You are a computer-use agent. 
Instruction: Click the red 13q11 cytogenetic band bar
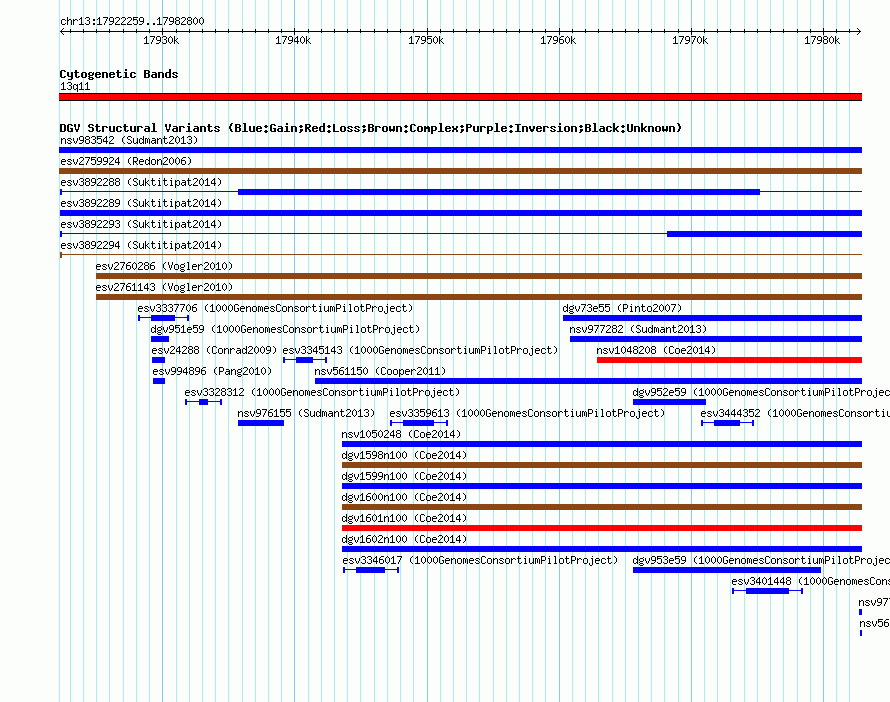tap(460, 97)
